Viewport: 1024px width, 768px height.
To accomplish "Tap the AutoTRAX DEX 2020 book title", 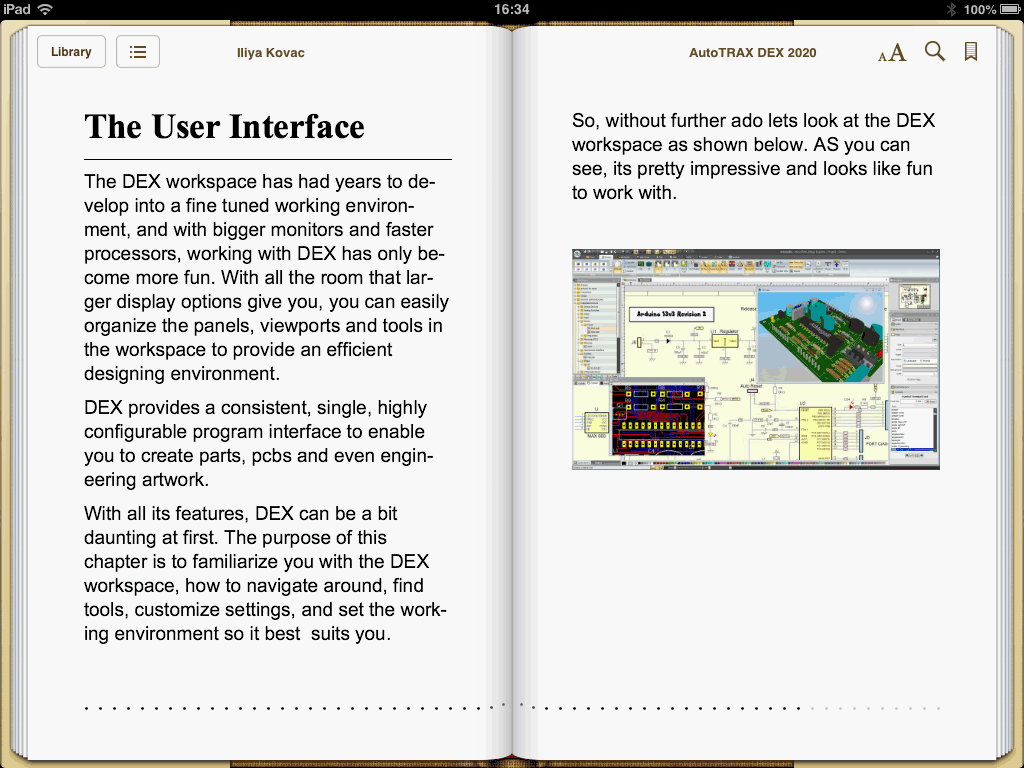I will (752, 53).
